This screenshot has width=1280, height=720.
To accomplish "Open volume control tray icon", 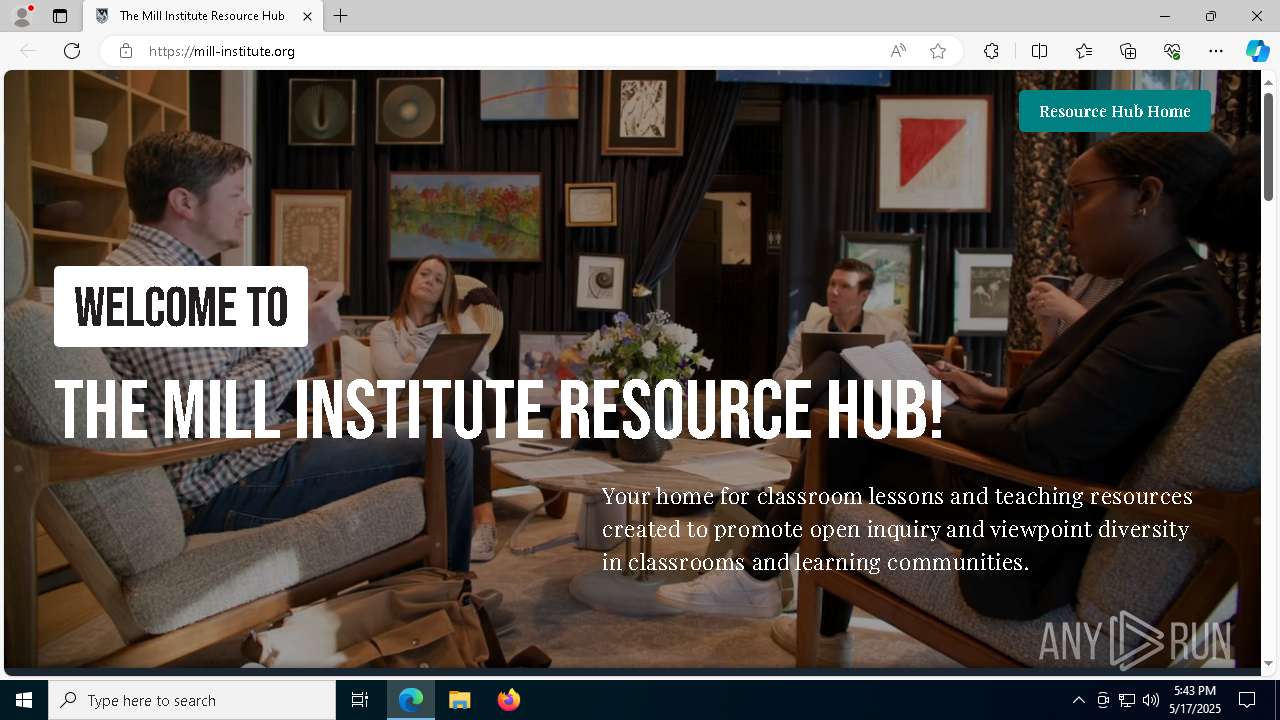I will pos(1151,700).
